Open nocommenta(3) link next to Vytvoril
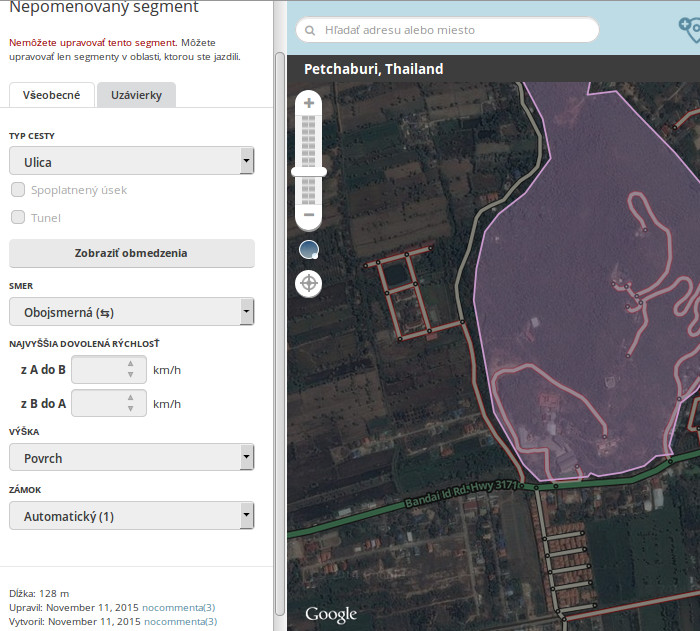The height and width of the screenshot is (631, 700). click(x=180, y=621)
